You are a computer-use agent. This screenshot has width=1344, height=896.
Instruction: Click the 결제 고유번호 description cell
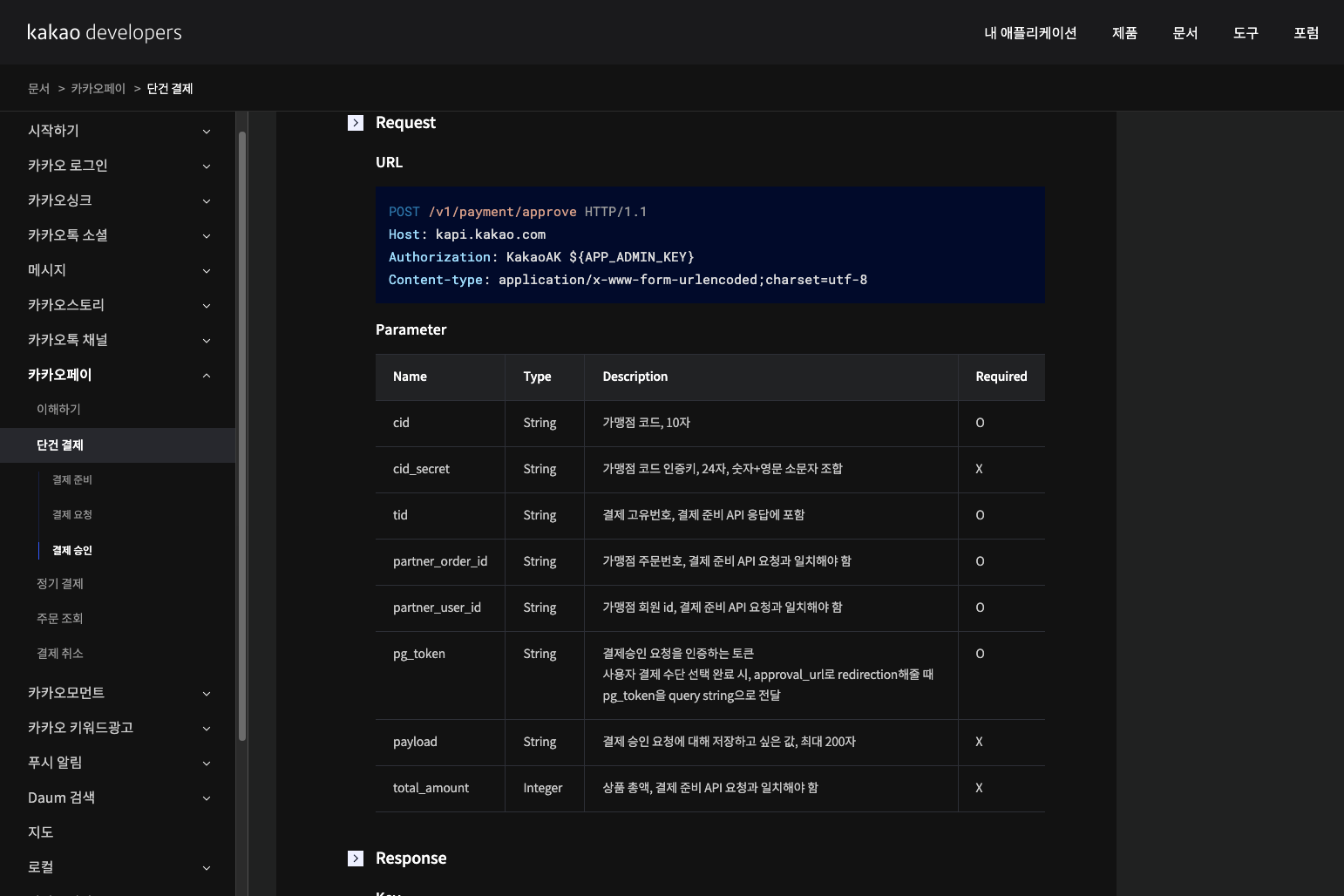tap(771, 516)
